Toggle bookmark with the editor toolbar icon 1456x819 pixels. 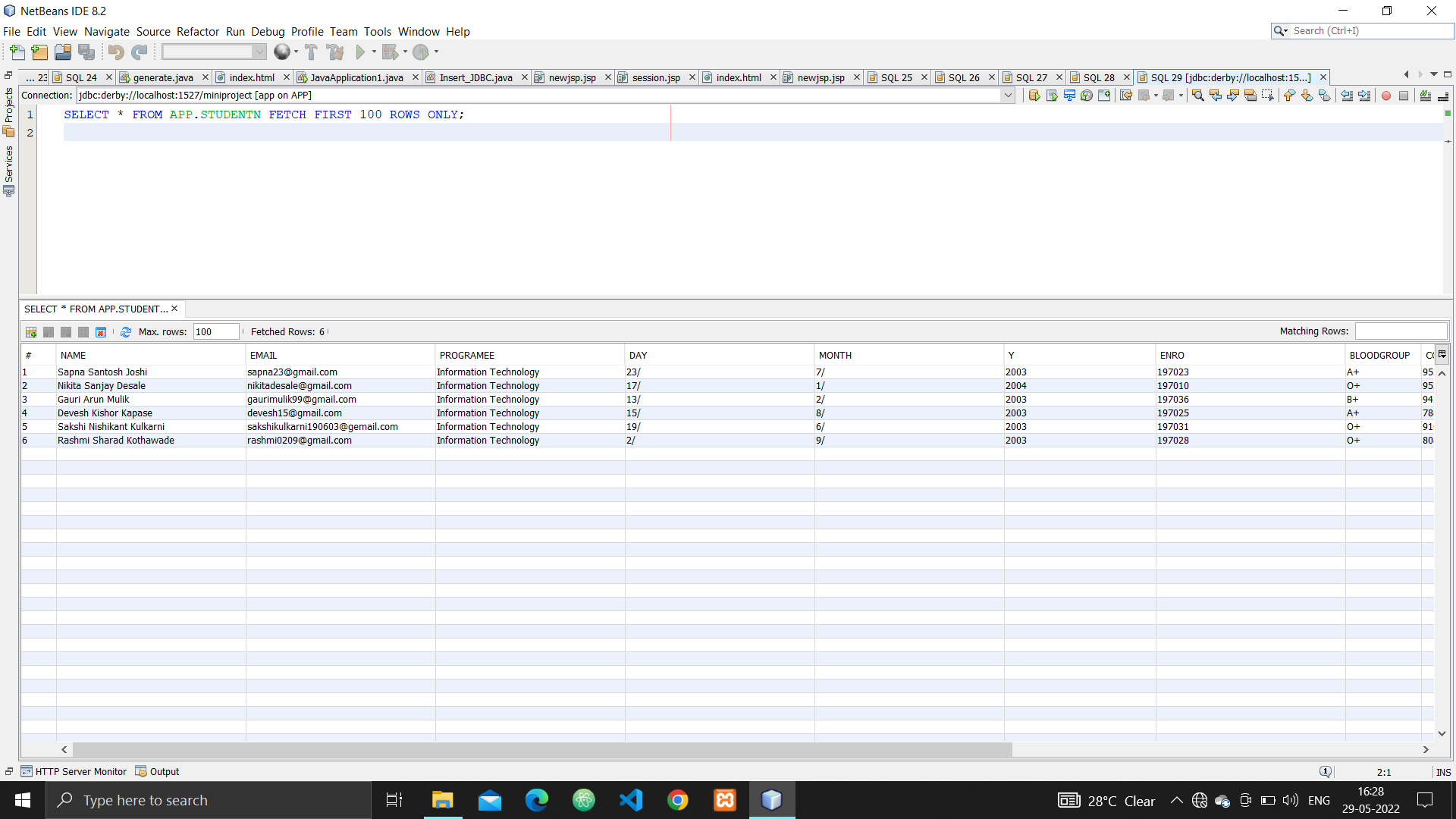[x=1325, y=96]
